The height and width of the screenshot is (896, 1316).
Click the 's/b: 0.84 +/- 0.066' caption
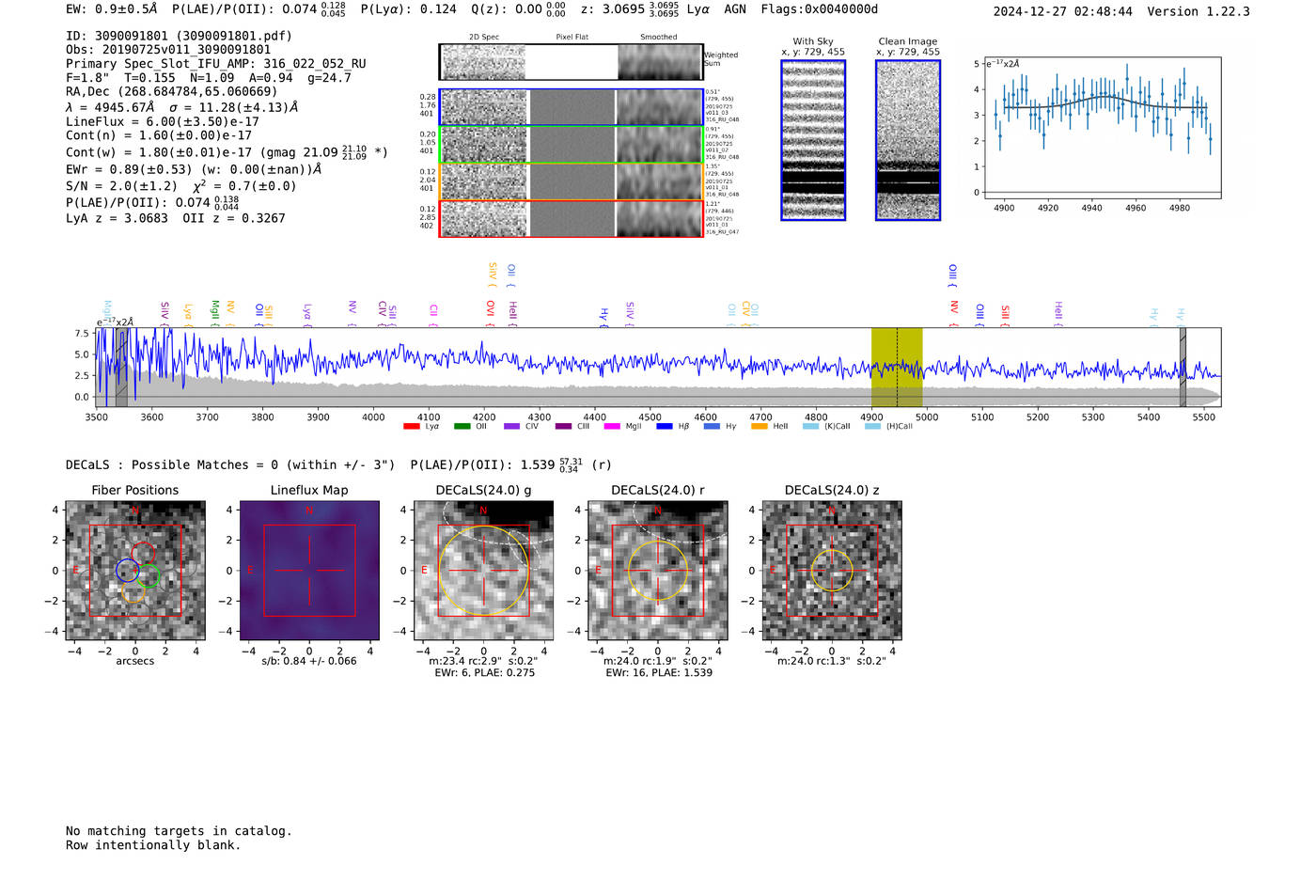click(309, 661)
